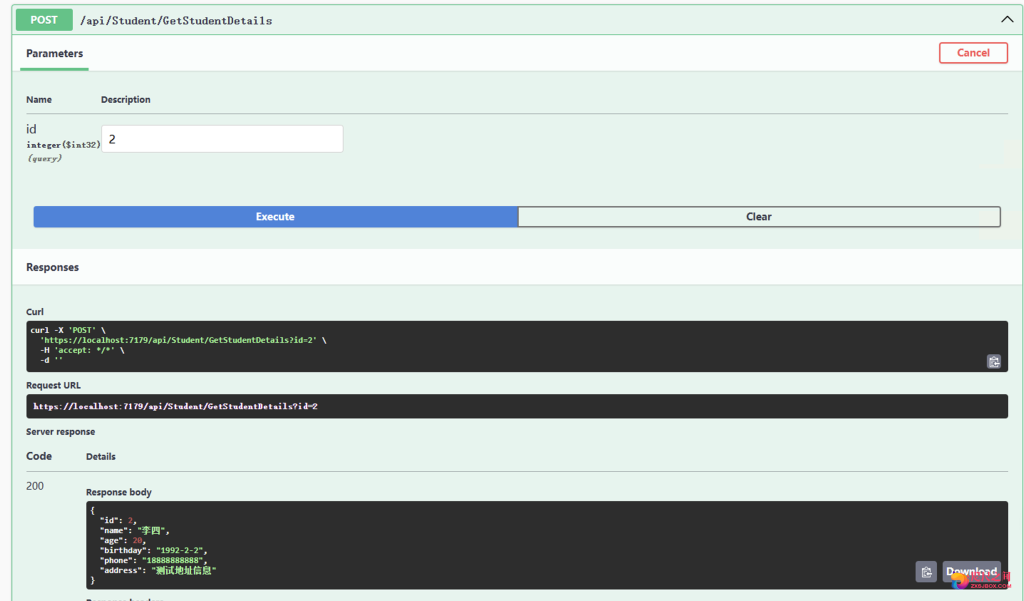Viewport: 1024px width, 601px height.
Task: Click the "address" line in response body
Action: tap(157, 570)
